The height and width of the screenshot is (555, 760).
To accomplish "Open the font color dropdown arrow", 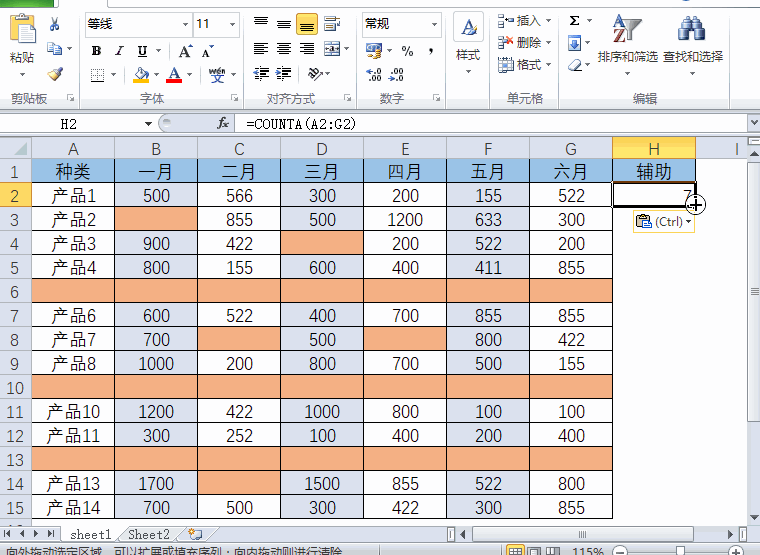I will [189, 75].
